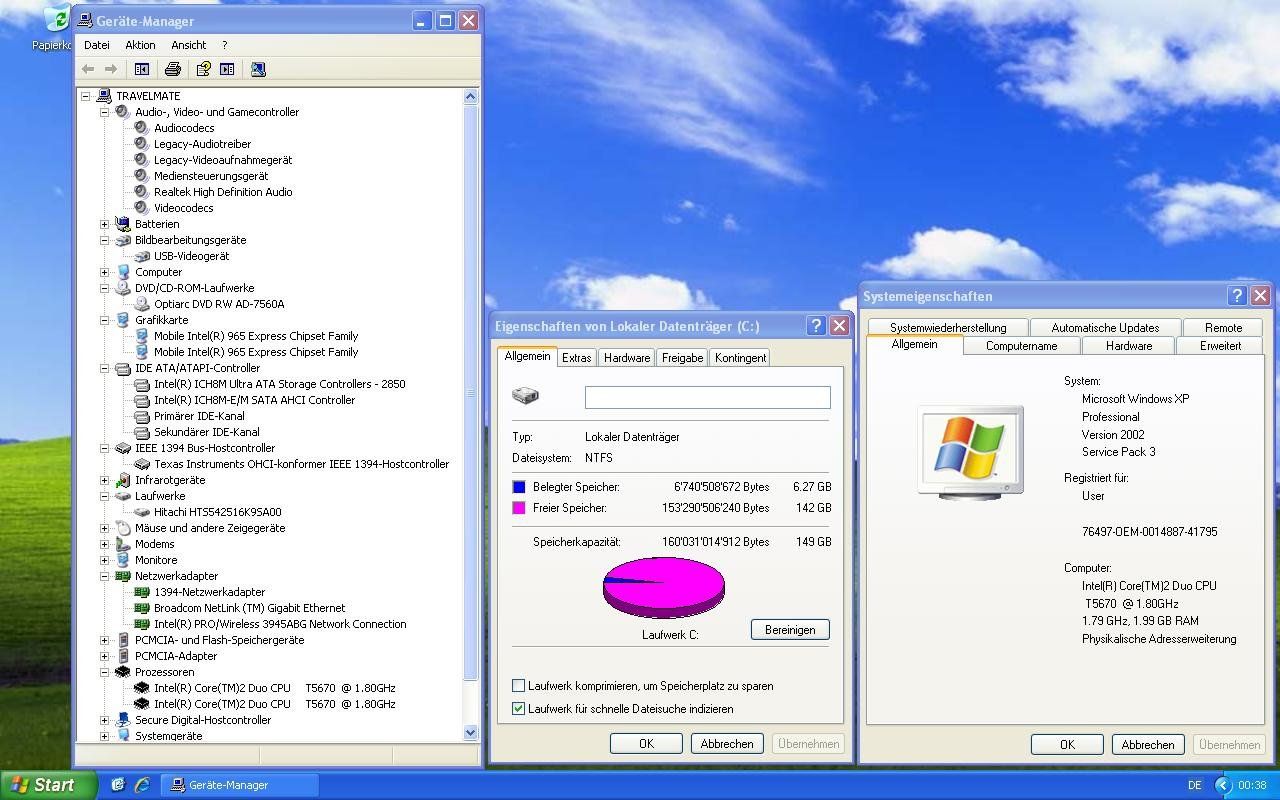Click the scroll down arrow in device tree
This screenshot has height=800, width=1280.
coord(471,733)
